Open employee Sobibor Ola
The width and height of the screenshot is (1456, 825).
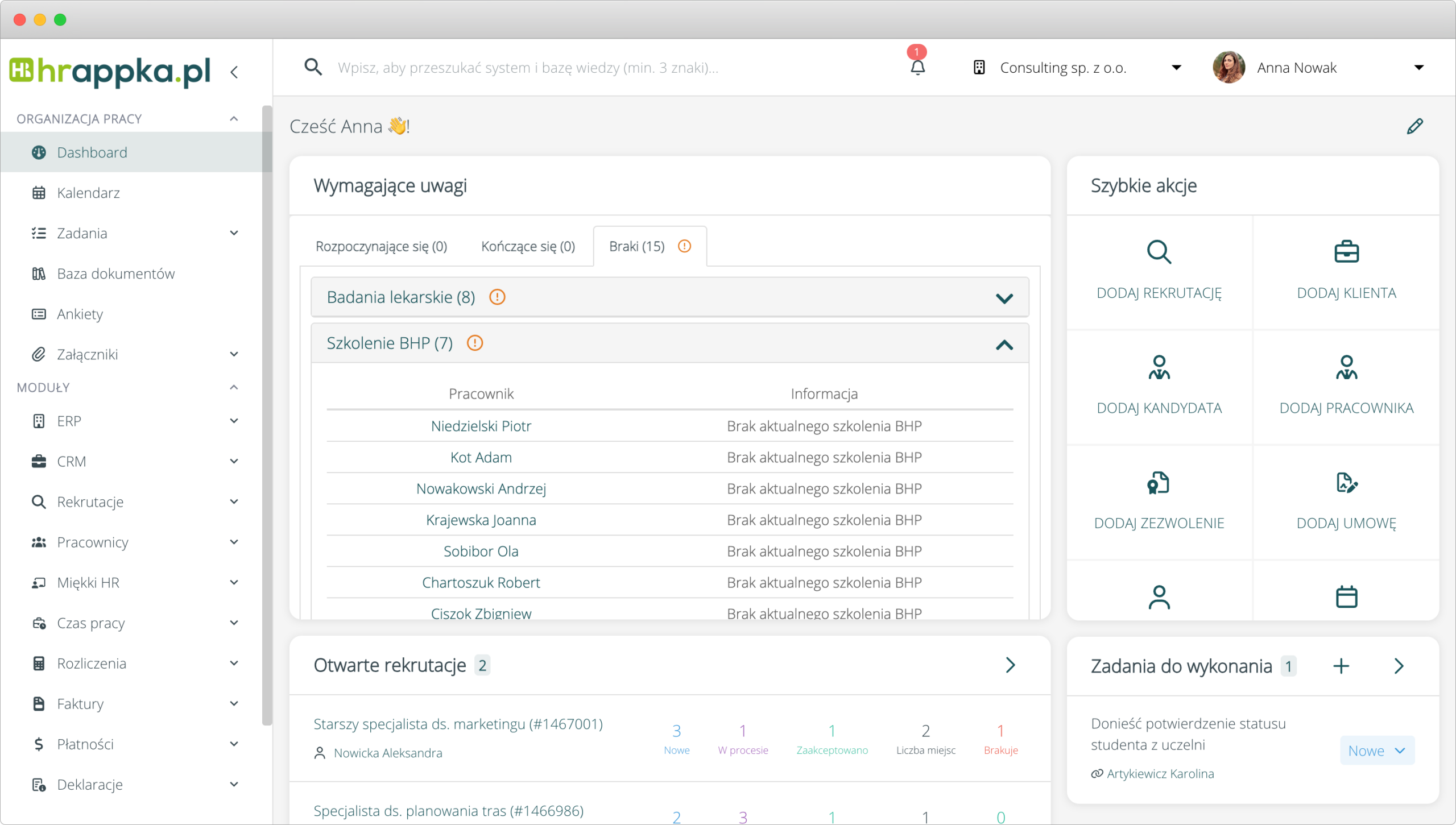(481, 551)
